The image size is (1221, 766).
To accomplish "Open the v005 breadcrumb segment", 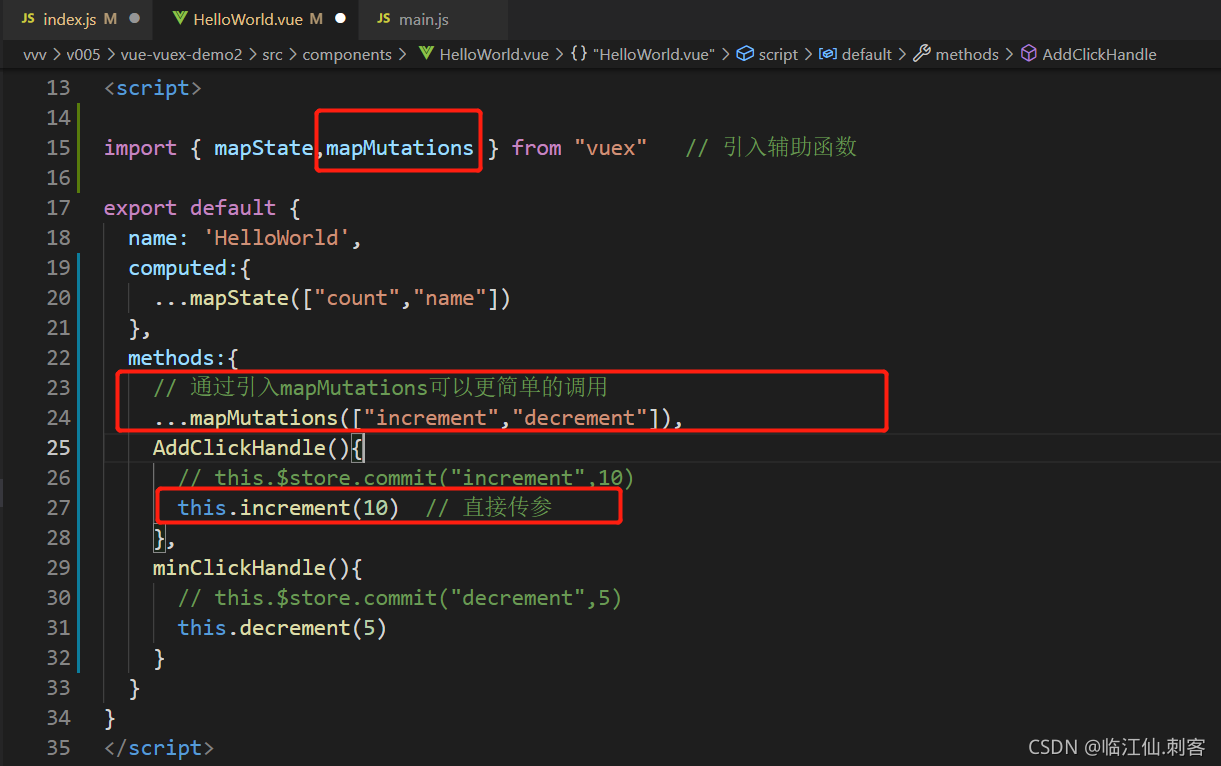I will click(x=83, y=55).
